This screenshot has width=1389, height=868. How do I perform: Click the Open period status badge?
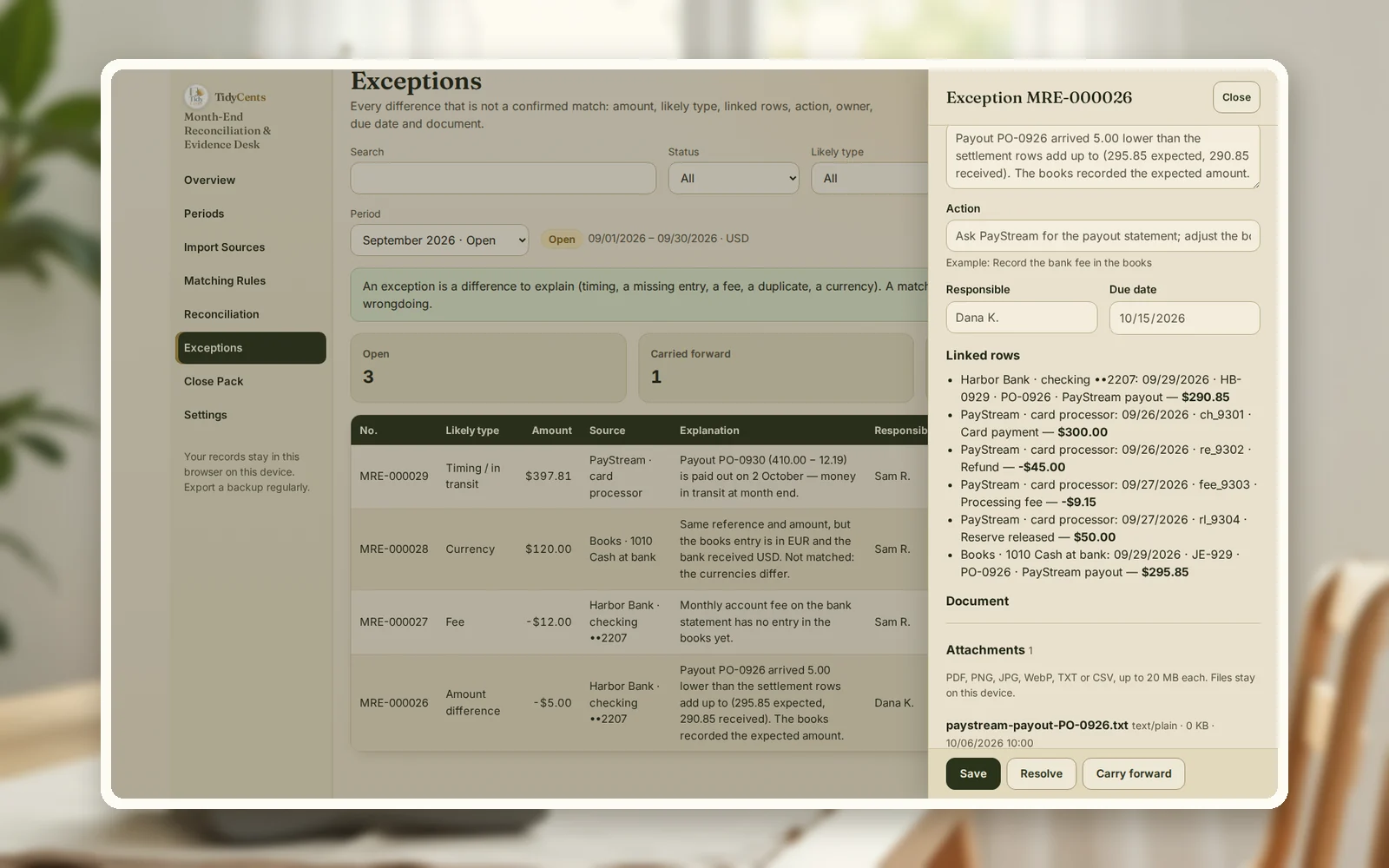tap(562, 240)
